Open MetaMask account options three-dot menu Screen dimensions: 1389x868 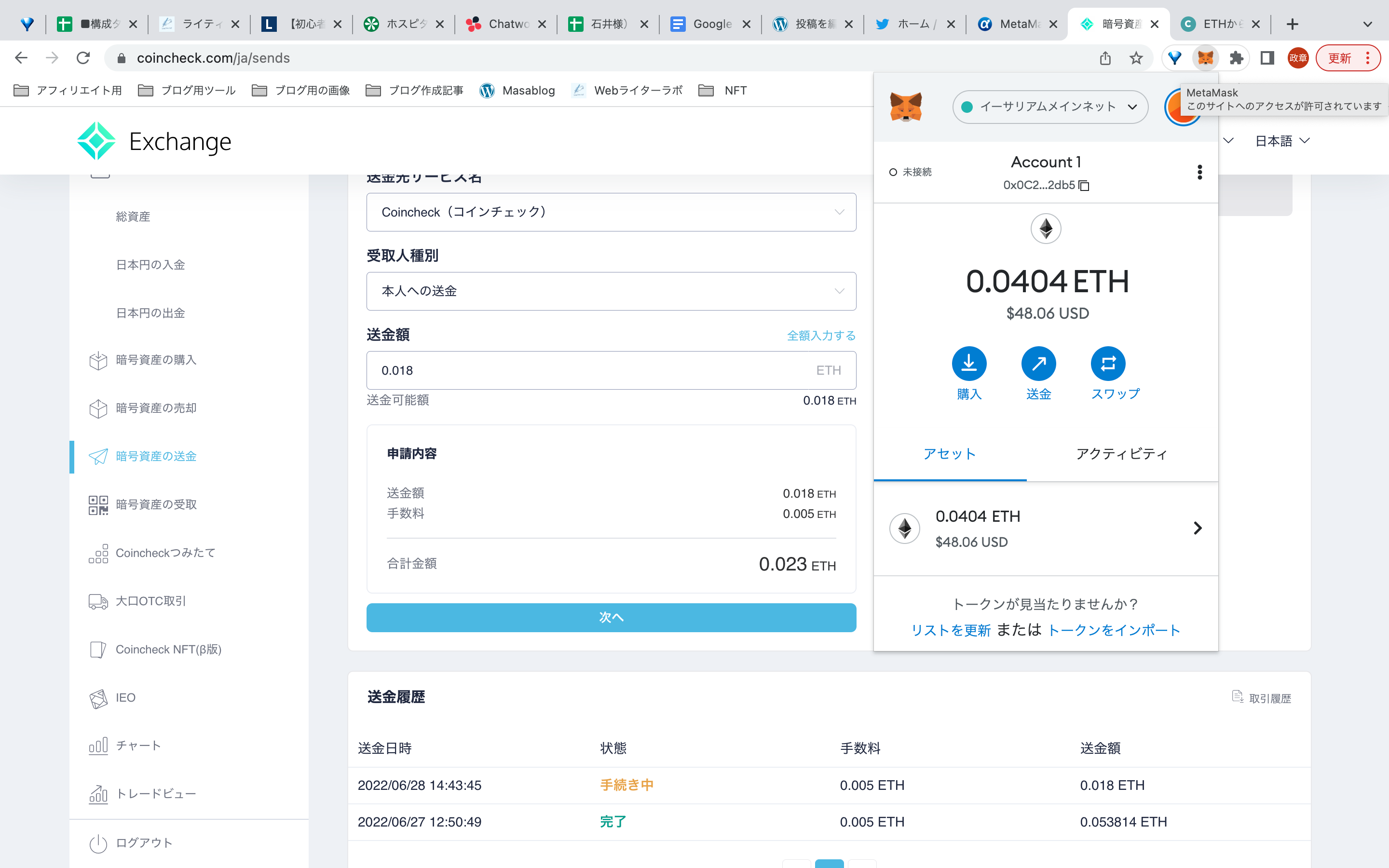pos(1199,172)
